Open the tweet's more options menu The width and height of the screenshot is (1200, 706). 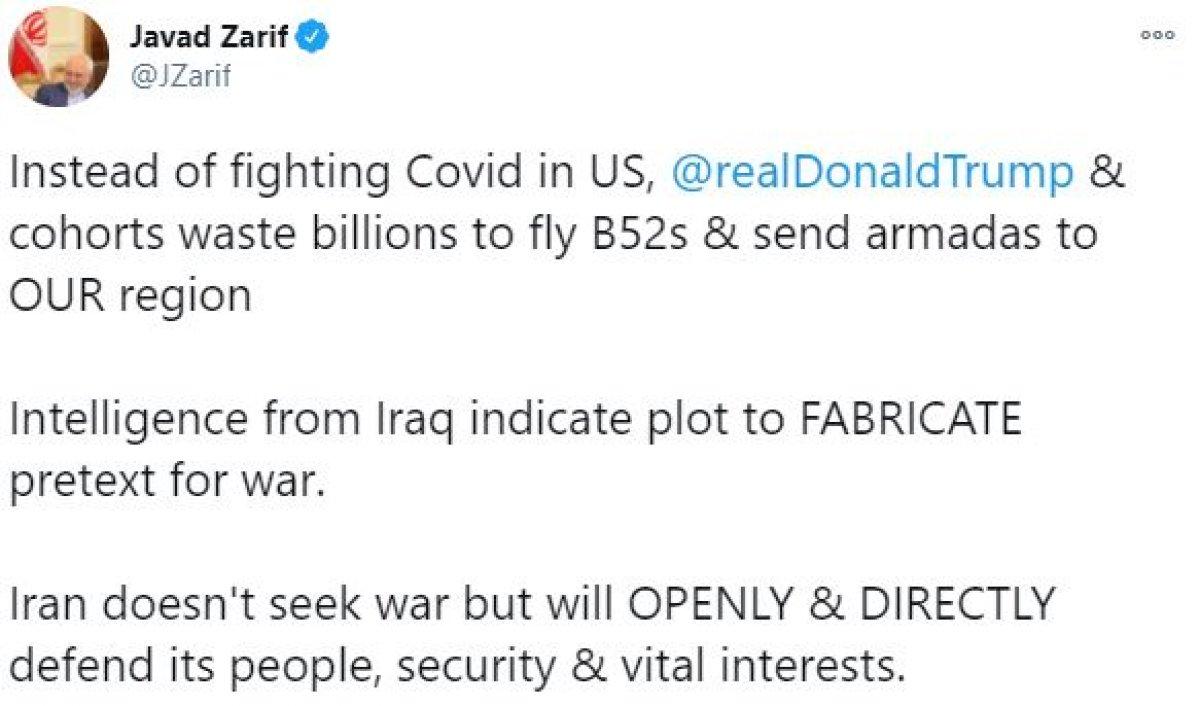[1156, 34]
